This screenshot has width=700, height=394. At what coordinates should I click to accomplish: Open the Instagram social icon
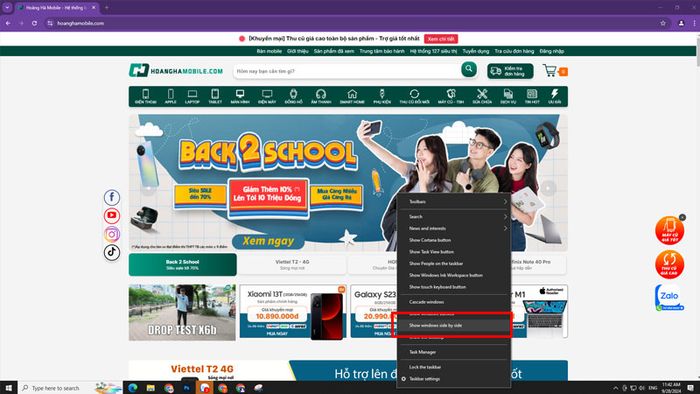112,234
